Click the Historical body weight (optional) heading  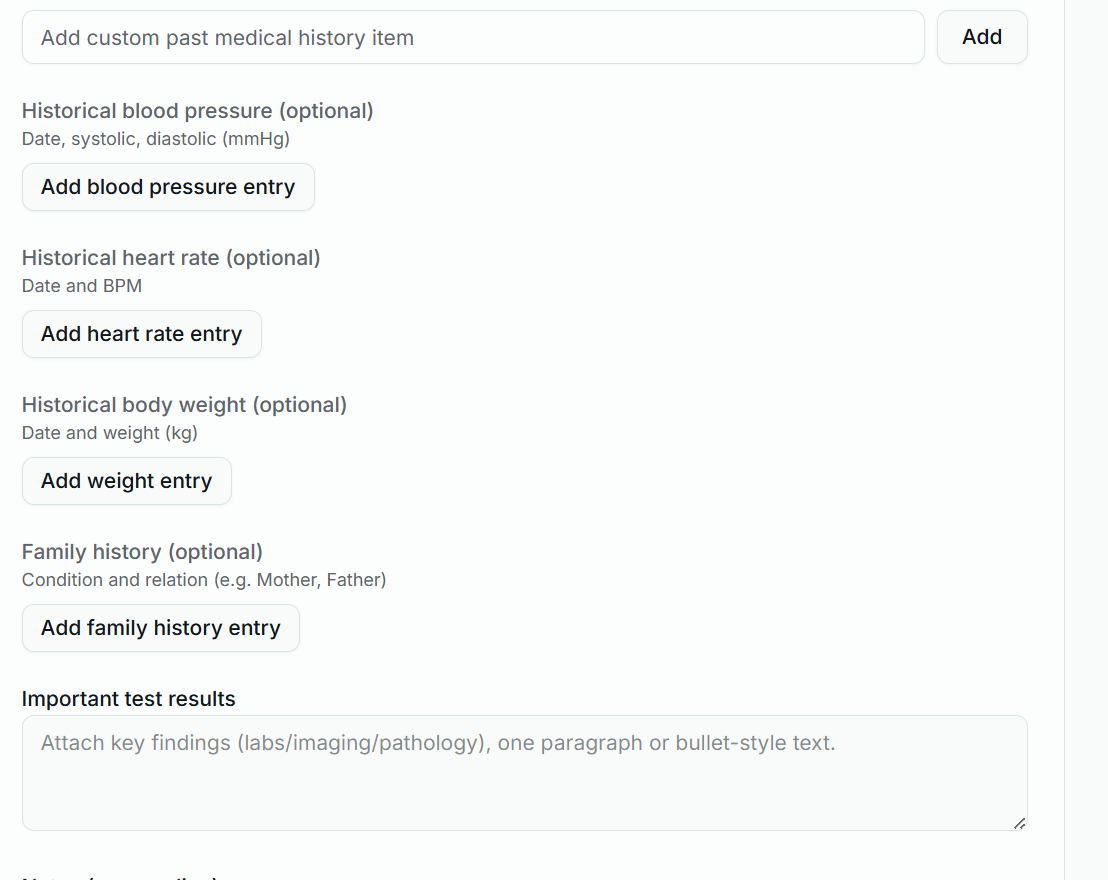184,405
